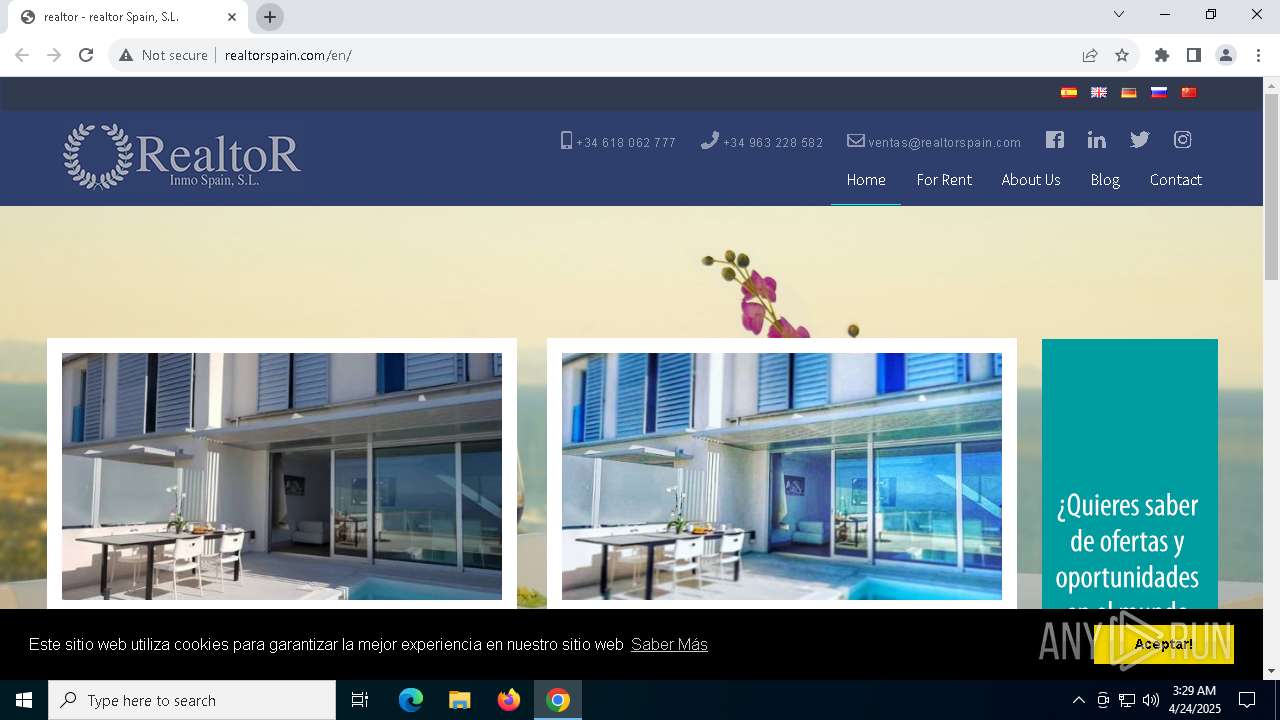The height and width of the screenshot is (720, 1280).
Task: Open the Chrome profile avatar
Action: pos(1226,55)
